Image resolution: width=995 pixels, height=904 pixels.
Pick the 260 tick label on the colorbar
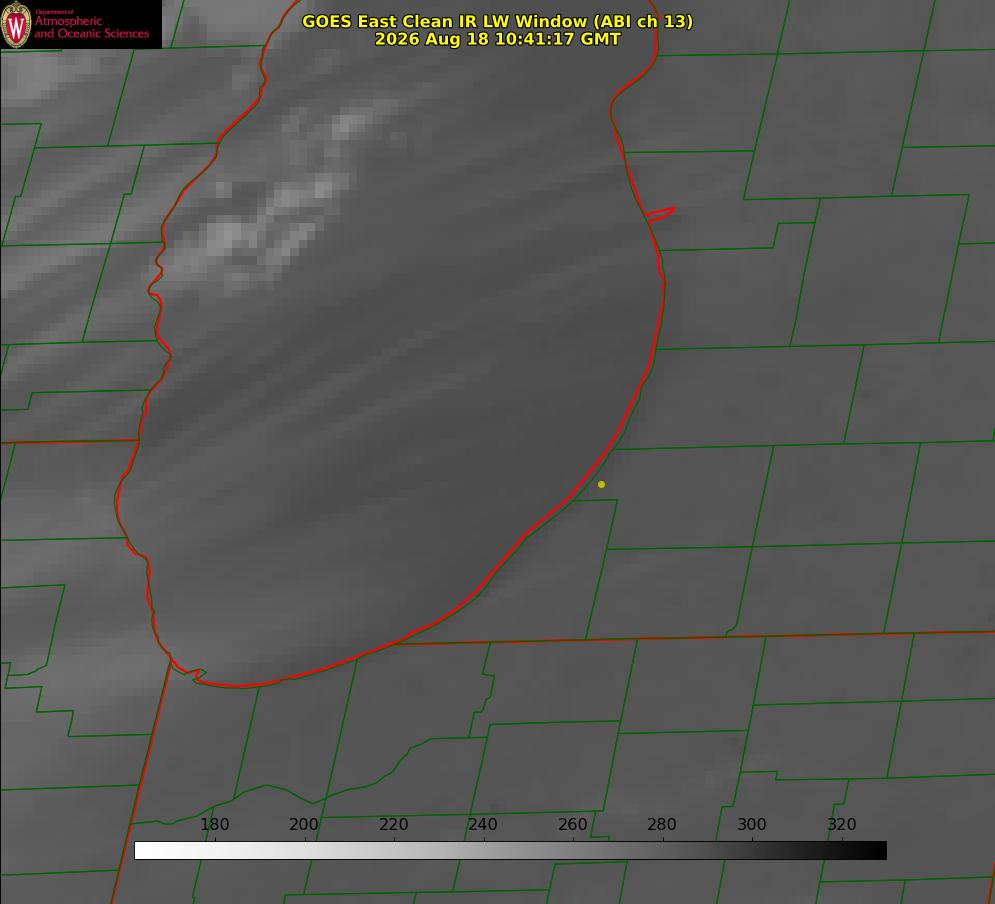(x=572, y=824)
